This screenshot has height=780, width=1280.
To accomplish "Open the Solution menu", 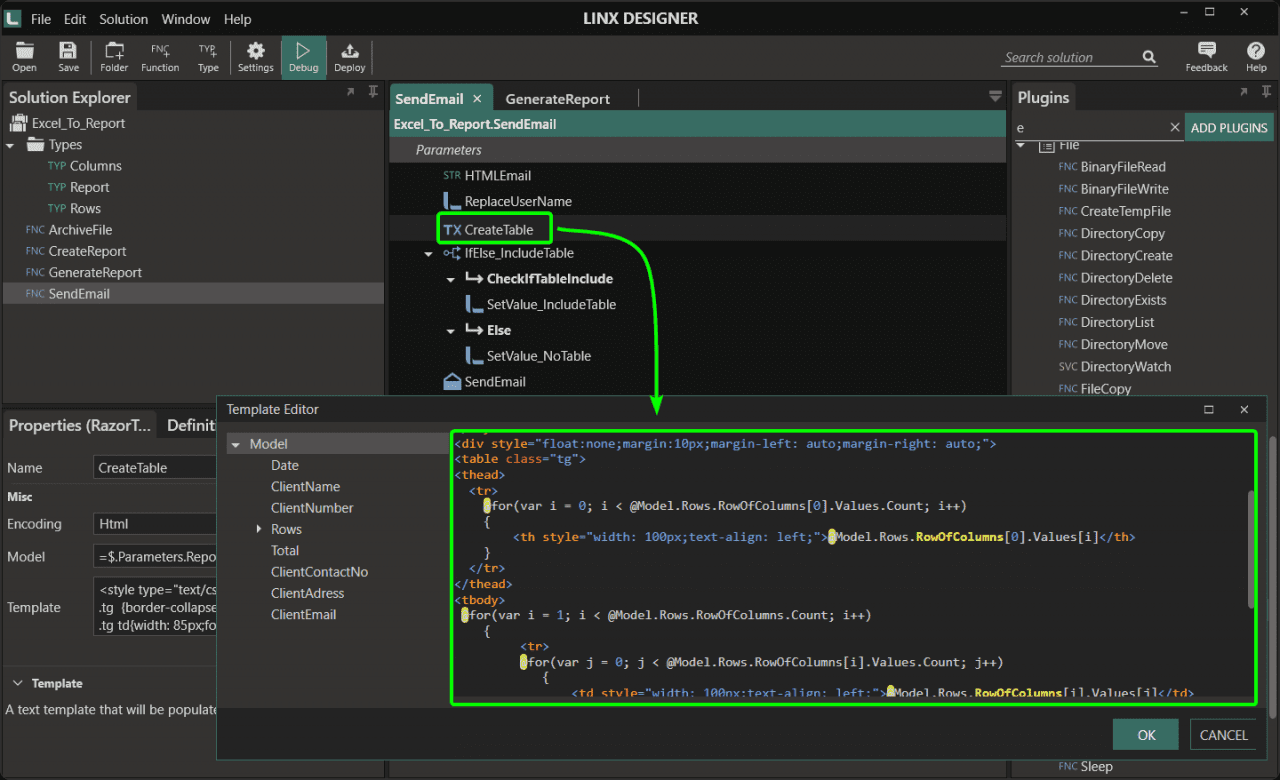I will click(123, 18).
